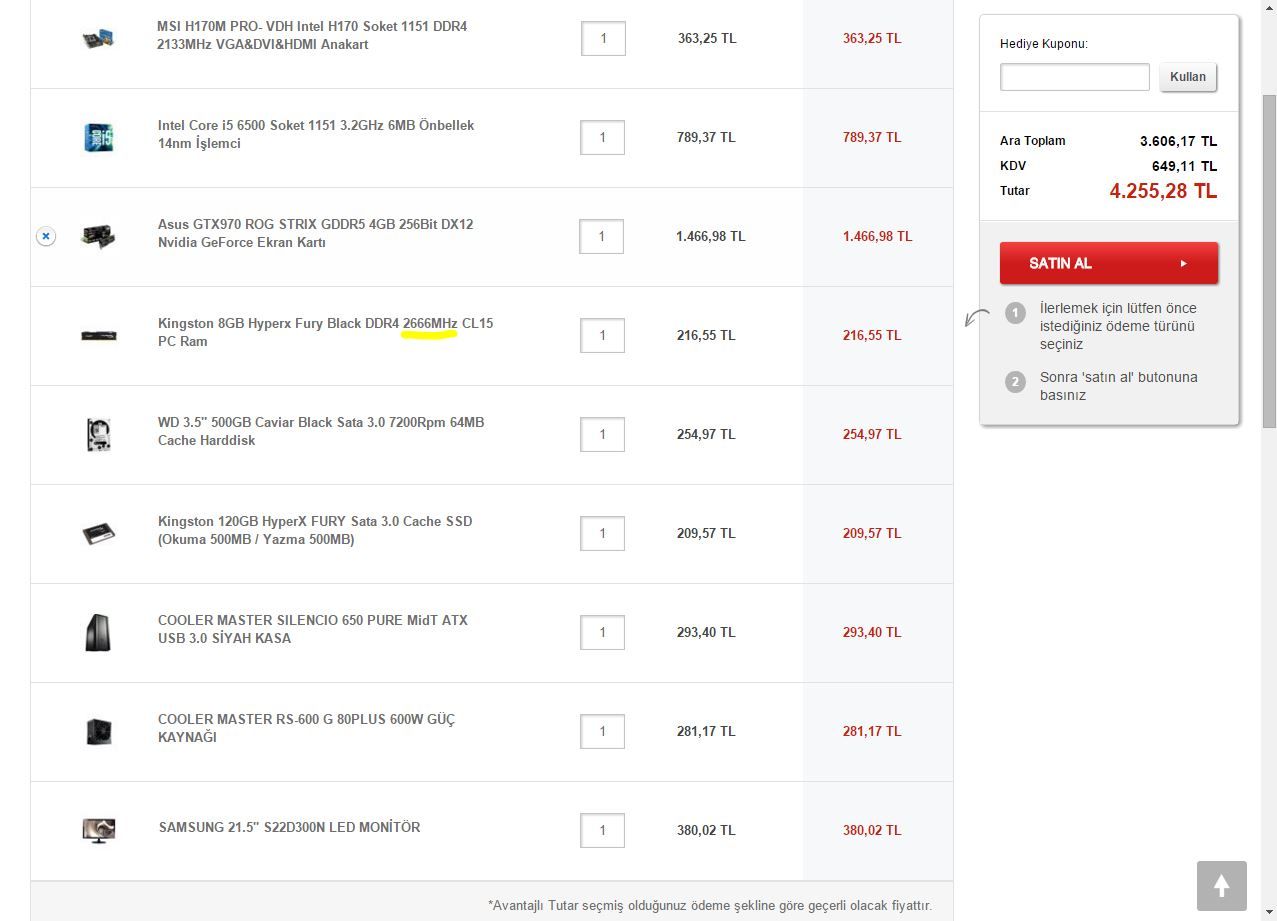Focus the Hediye Kuponu input field
Viewport: 1277px width, 921px height.
[1075, 77]
